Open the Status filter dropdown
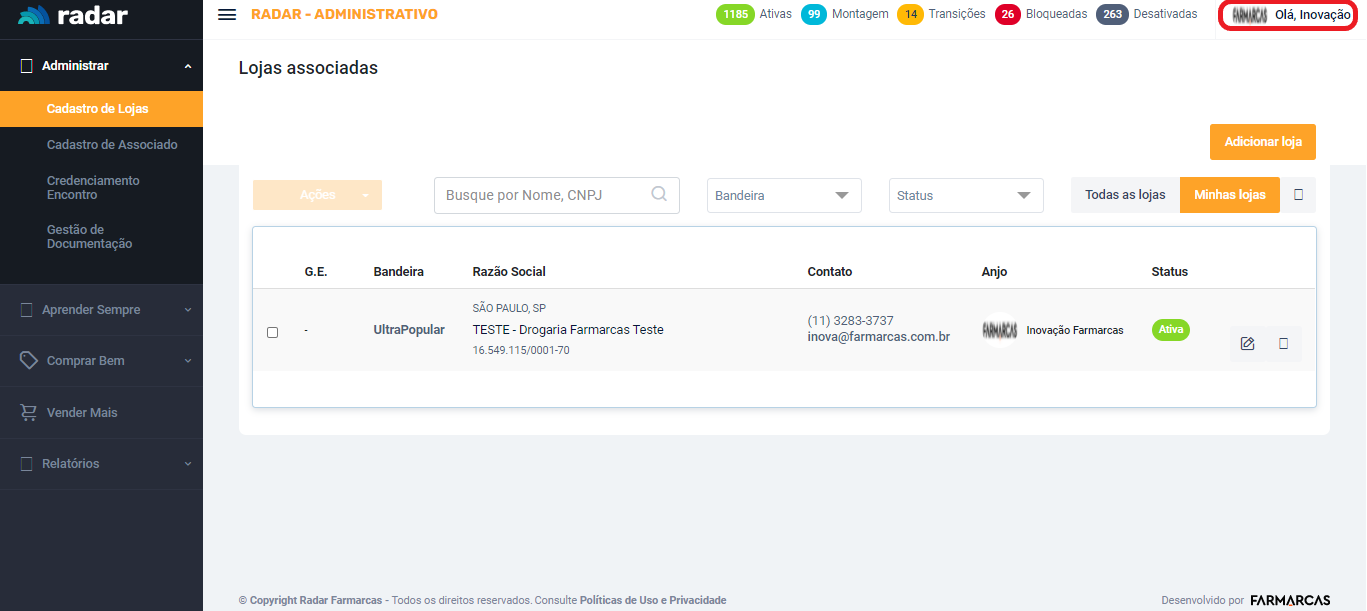1367x611 pixels. (965, 196)
